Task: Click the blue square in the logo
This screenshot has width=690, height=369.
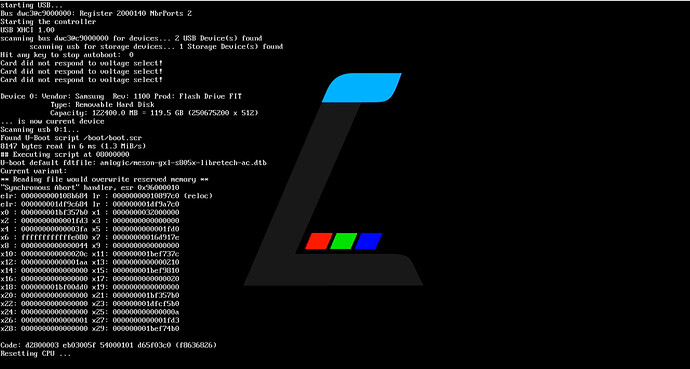Action: click(369, 241)
